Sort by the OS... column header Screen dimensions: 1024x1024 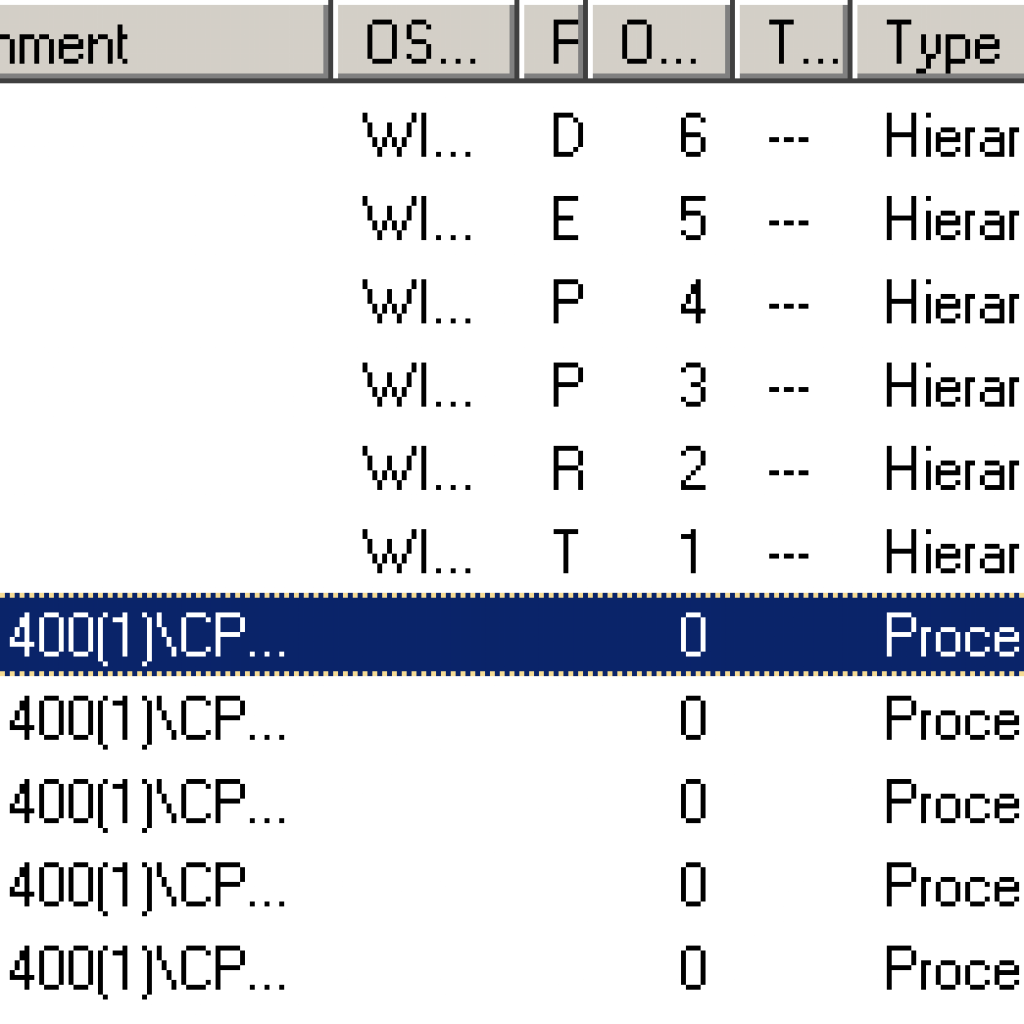[x=424, y=40]
